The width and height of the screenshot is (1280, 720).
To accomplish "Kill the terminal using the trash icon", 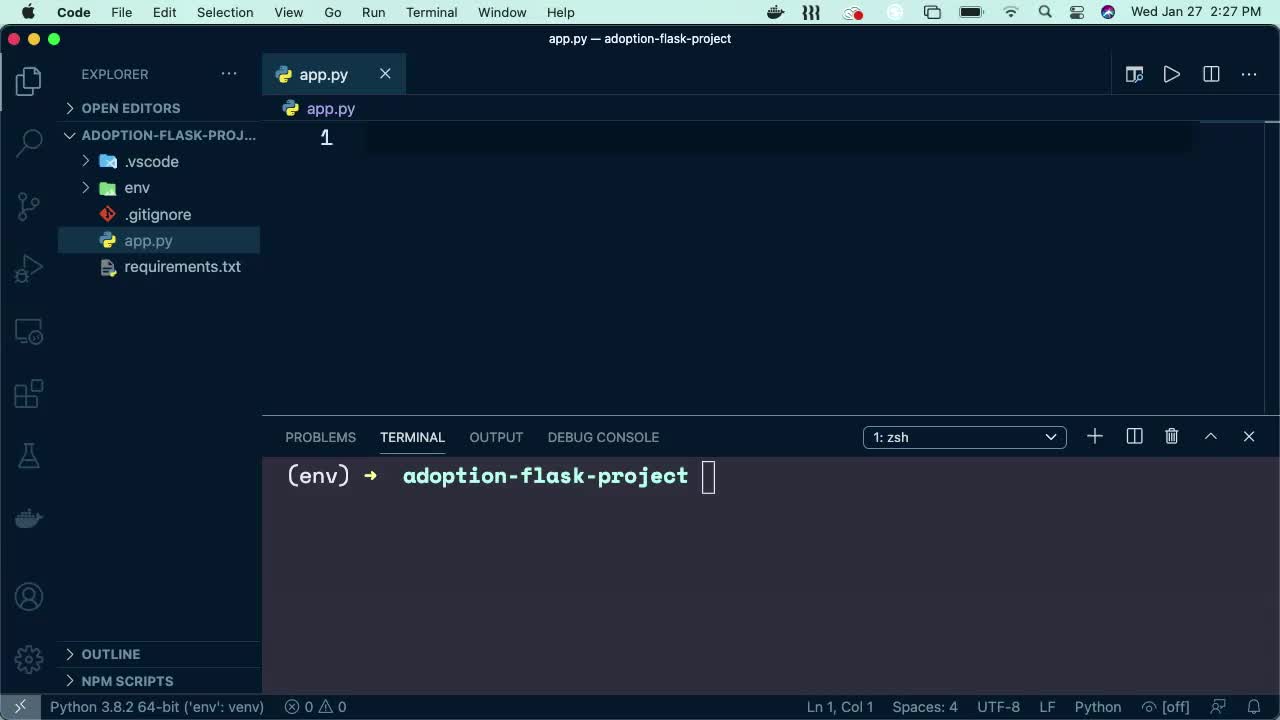I will pyautogui.click(x=1171, y=436).
